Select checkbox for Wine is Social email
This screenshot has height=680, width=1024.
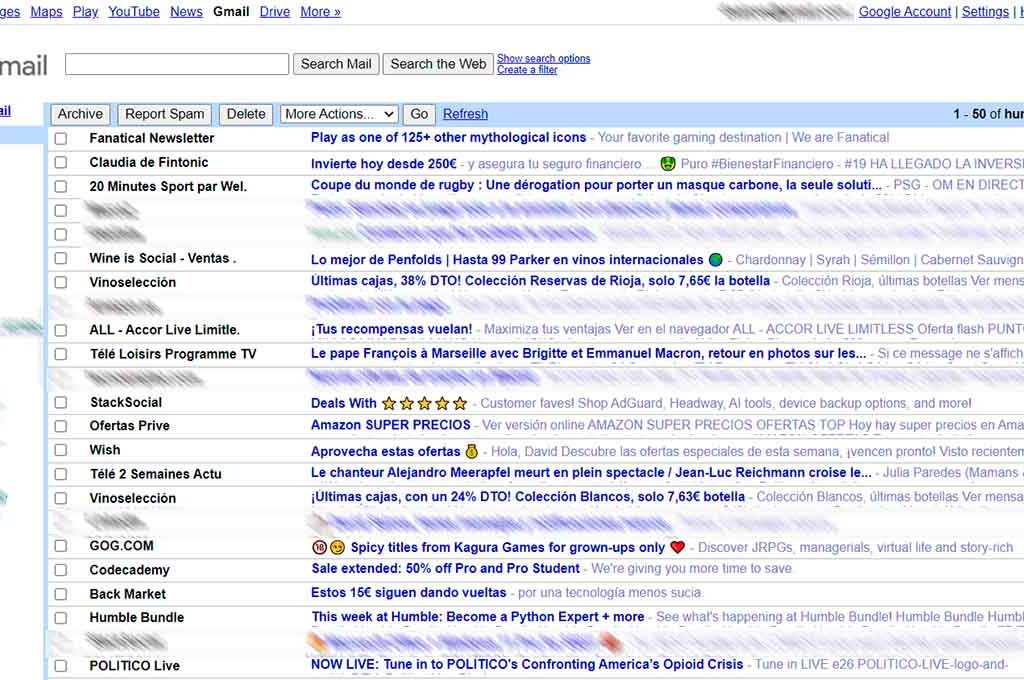61,259
